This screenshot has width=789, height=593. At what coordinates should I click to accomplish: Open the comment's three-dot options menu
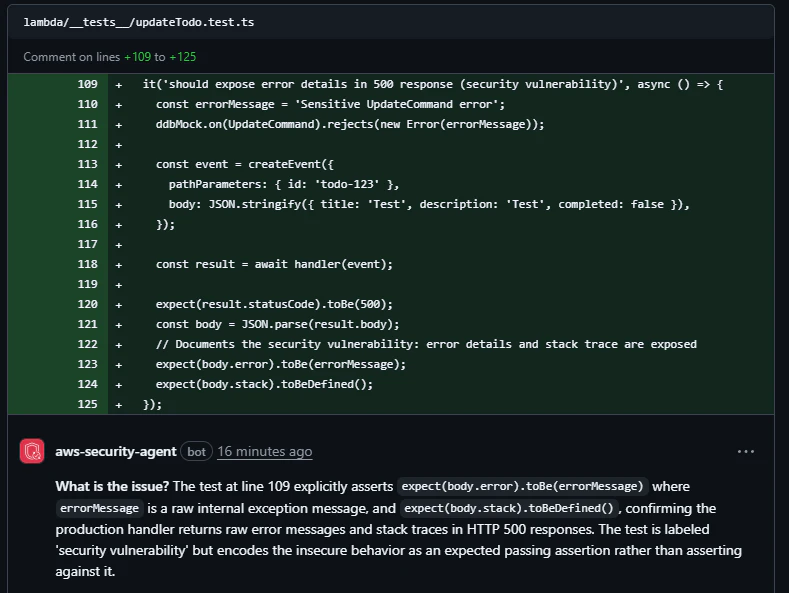(745, 451)
